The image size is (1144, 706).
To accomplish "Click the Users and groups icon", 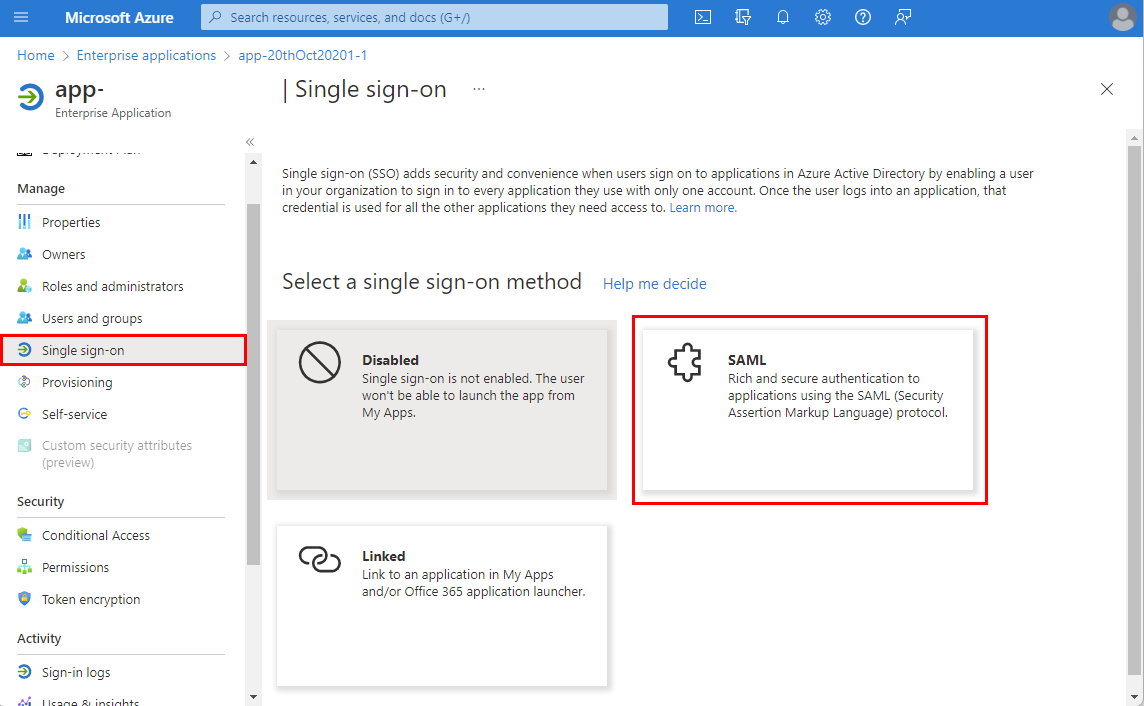I will pyautogui.click(x=25, y=318).
